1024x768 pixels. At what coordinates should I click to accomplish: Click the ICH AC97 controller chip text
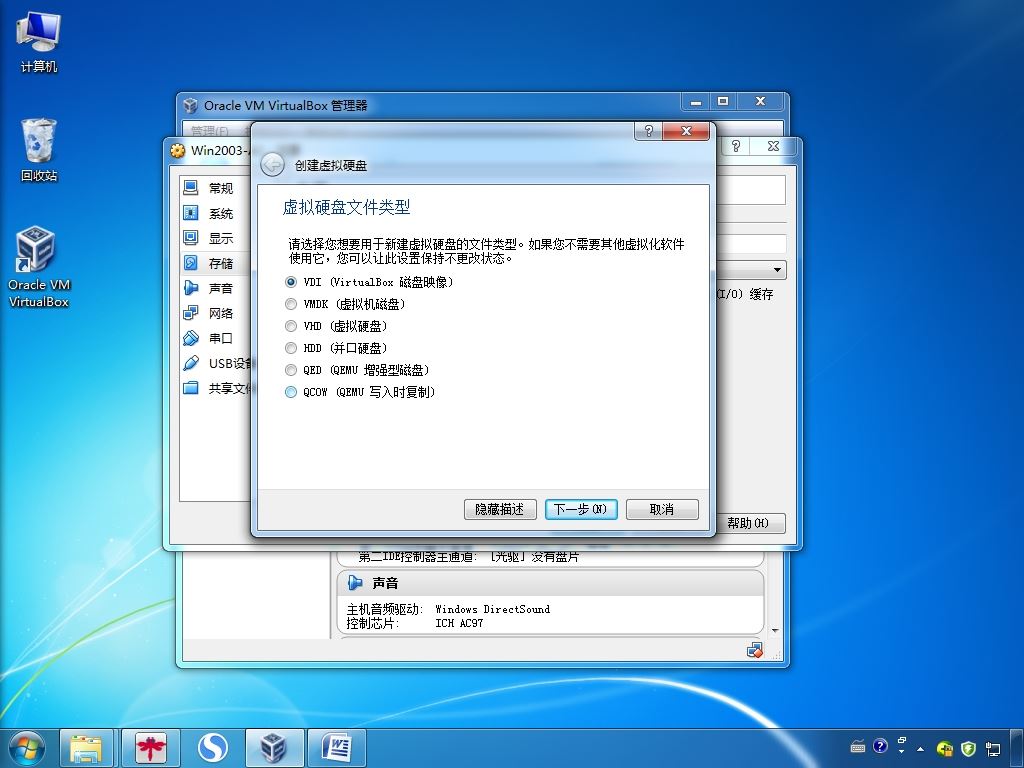[x=459, y=624]
